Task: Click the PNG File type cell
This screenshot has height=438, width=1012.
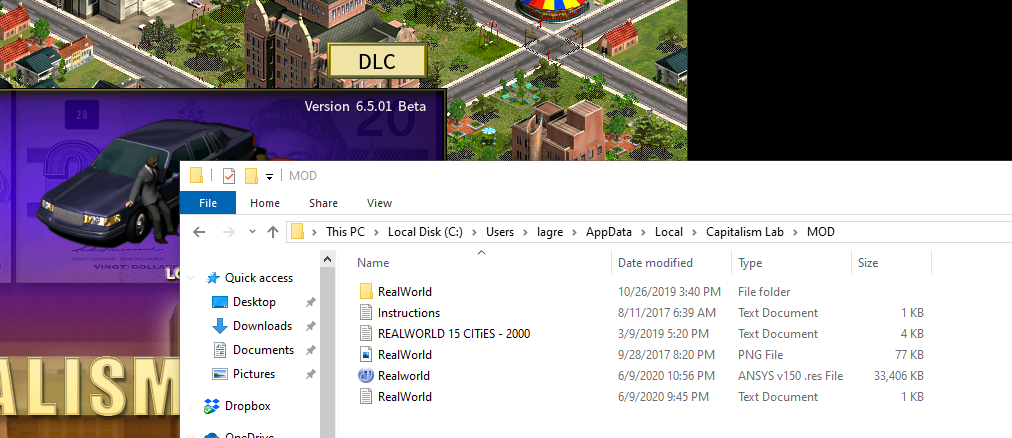Action: [760, 355]
